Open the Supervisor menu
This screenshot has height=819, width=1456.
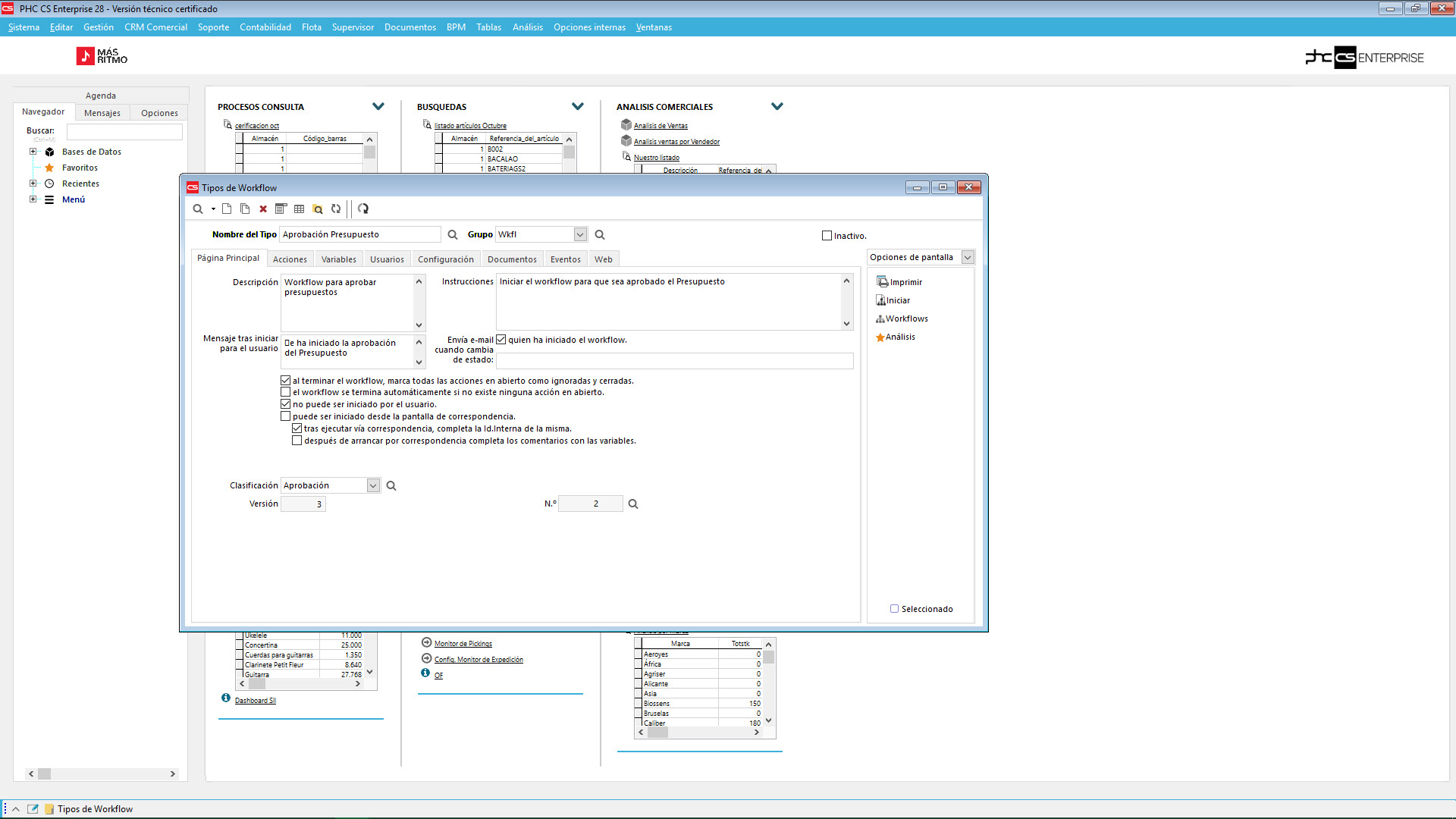[353, 27]
